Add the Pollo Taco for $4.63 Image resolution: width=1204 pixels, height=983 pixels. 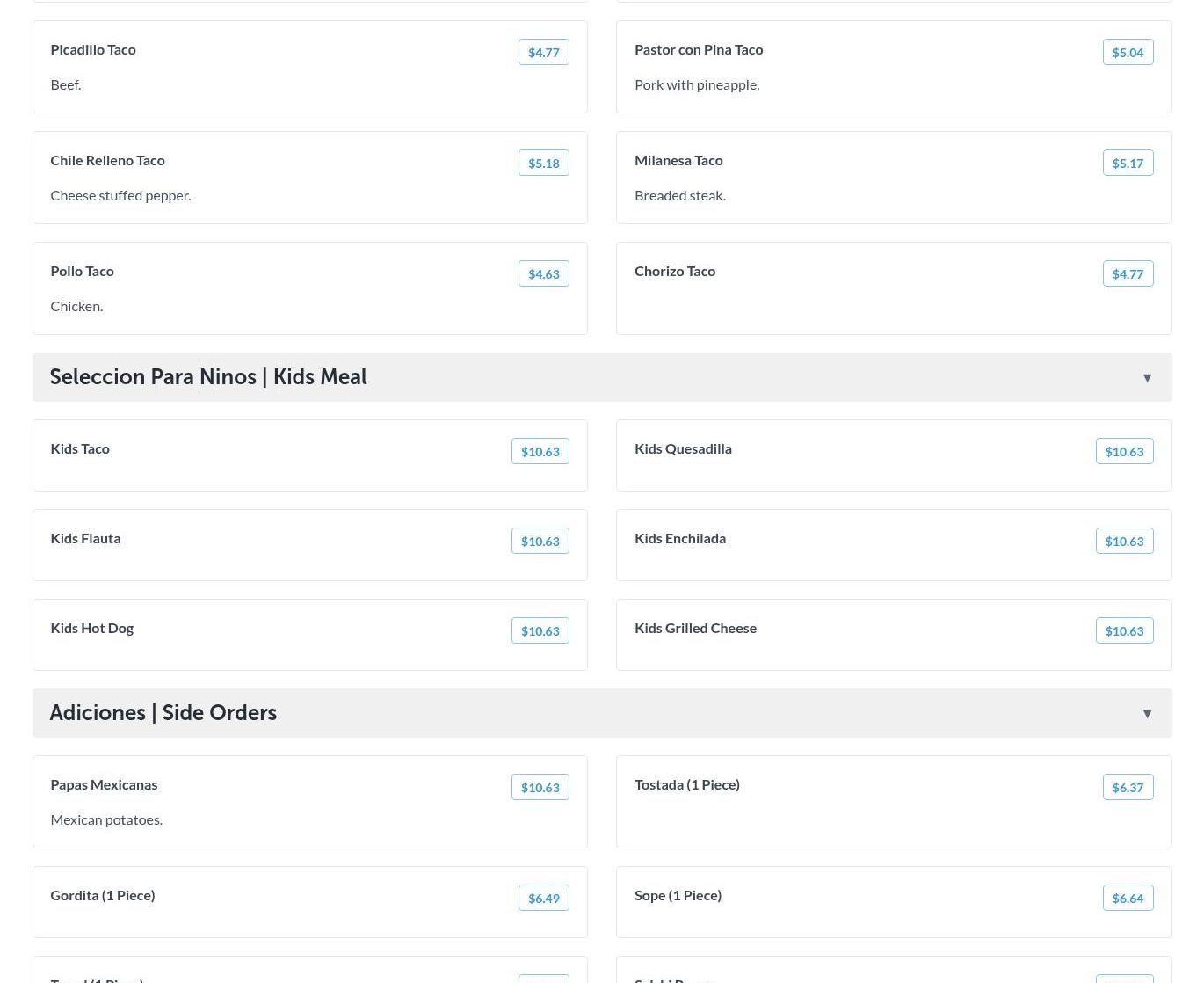point(543,274)
